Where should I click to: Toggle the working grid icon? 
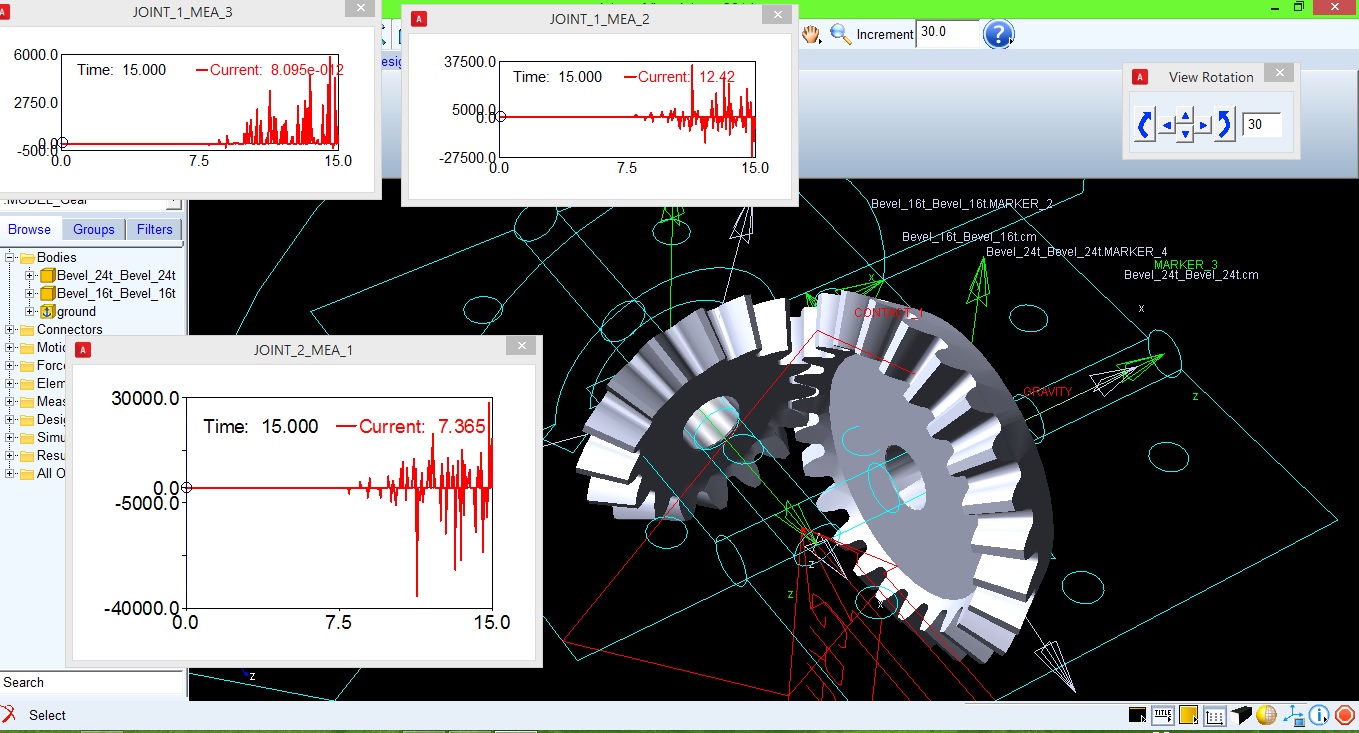(1214, 715)
